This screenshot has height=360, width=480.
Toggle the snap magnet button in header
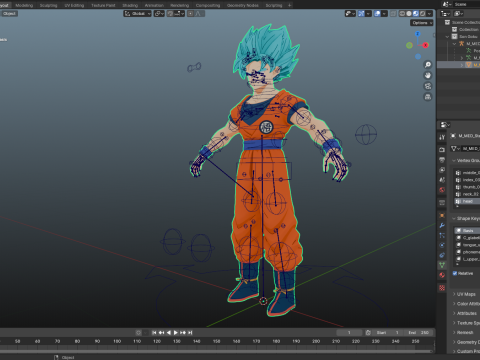pos(170,13)
